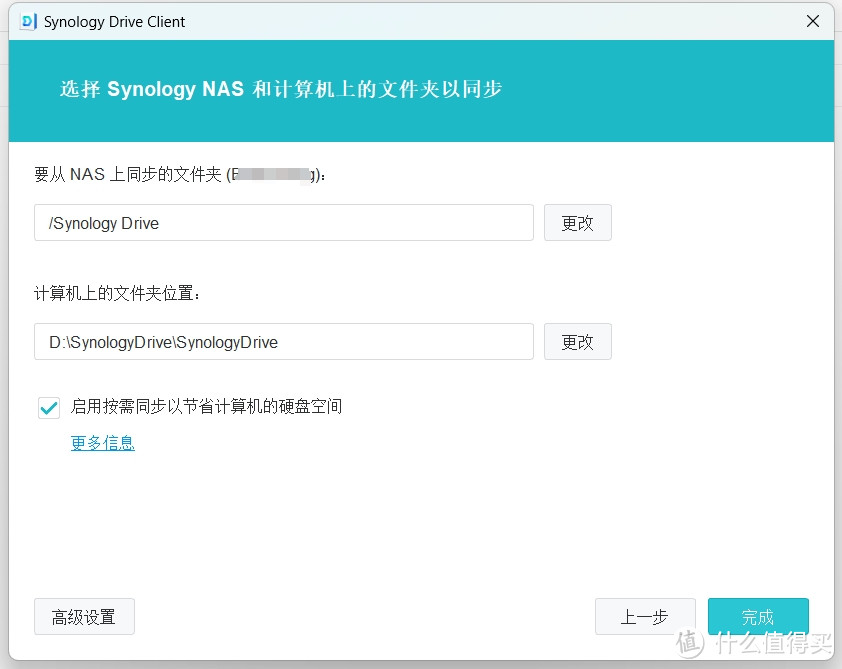Click 更改 next to the NAS folder path
The image size is (842, 669).
coord(577,223)
